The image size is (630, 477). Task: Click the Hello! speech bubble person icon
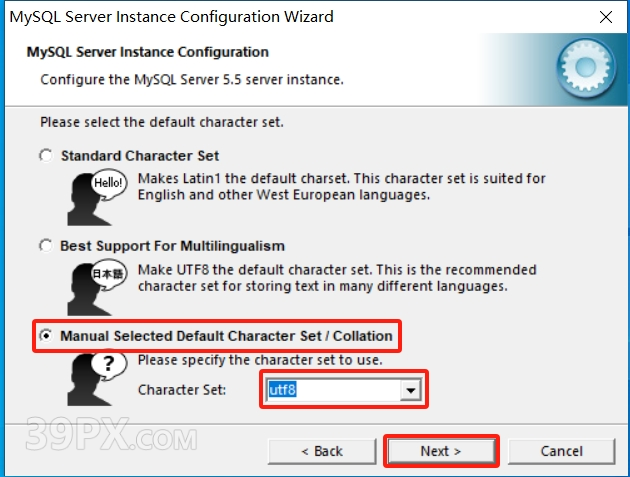point(97,197)
